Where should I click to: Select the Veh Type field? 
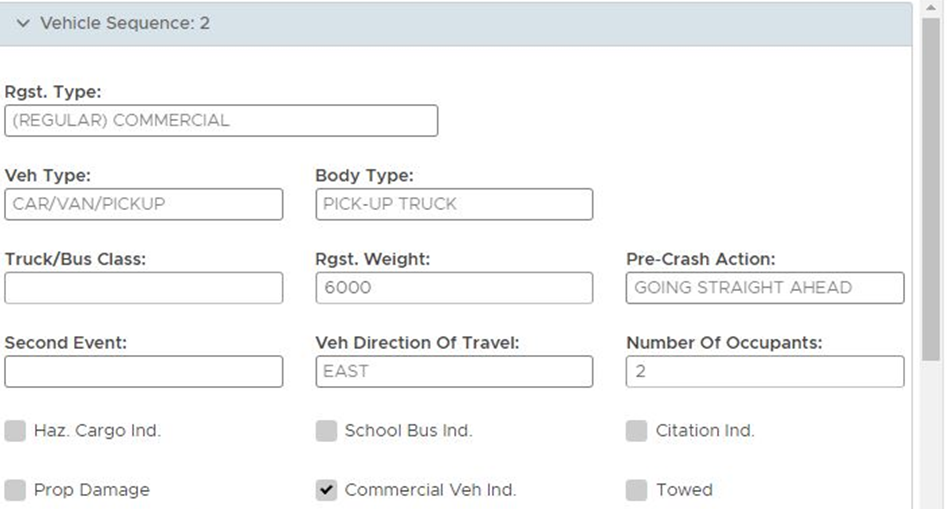click(144, 204)
